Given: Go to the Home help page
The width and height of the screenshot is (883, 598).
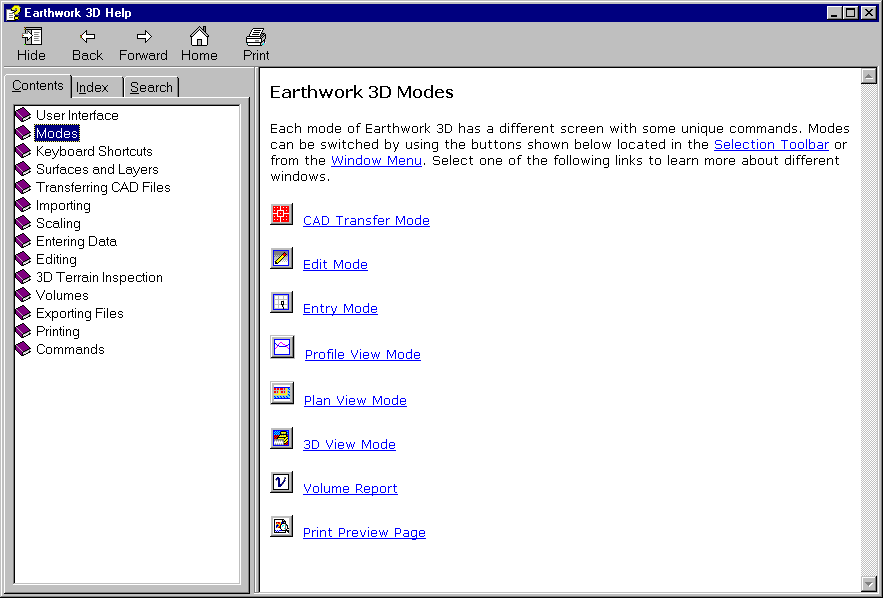Looking at the screenshot, I should click(x=199, y=44).
